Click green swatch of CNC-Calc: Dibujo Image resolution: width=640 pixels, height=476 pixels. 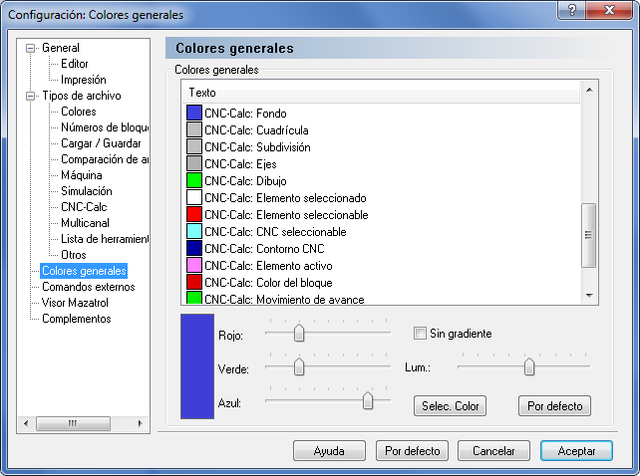(x=194, y=180)
